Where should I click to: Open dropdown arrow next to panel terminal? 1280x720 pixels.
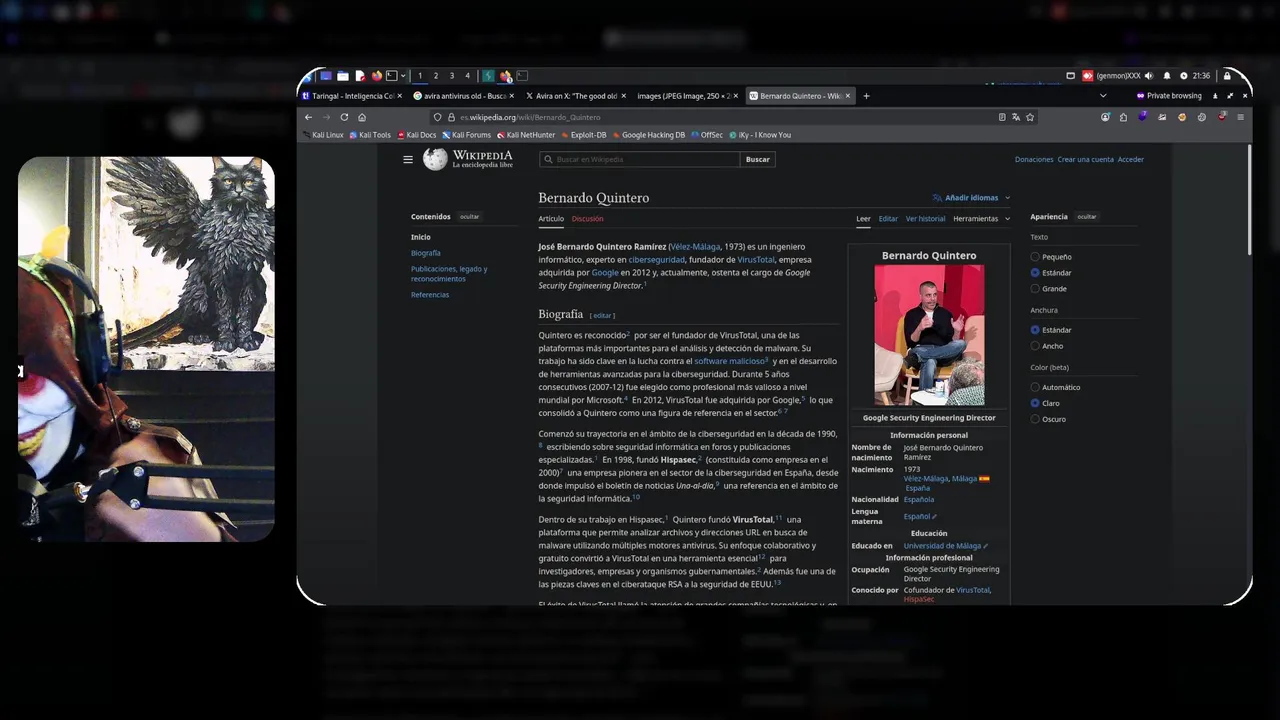coord(402,75)
